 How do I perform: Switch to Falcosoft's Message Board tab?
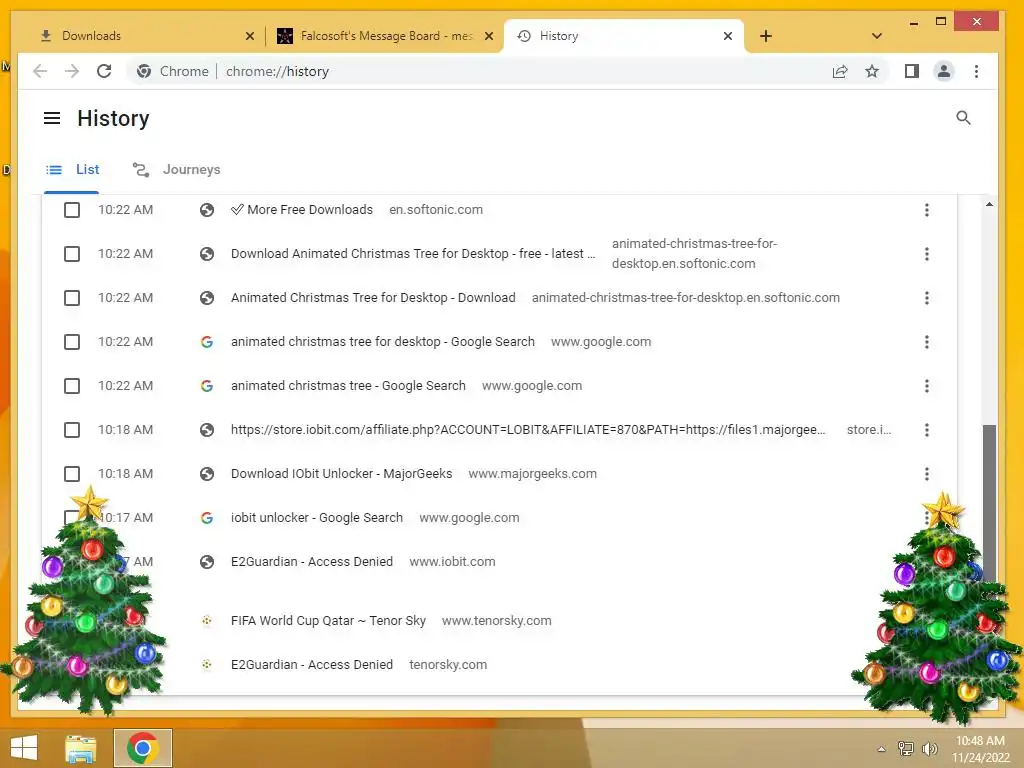click(x=385, y=36)
